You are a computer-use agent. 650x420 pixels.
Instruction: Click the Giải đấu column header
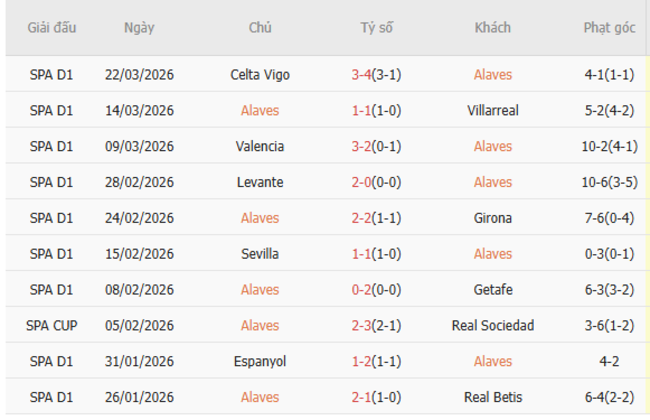point(52,28)
